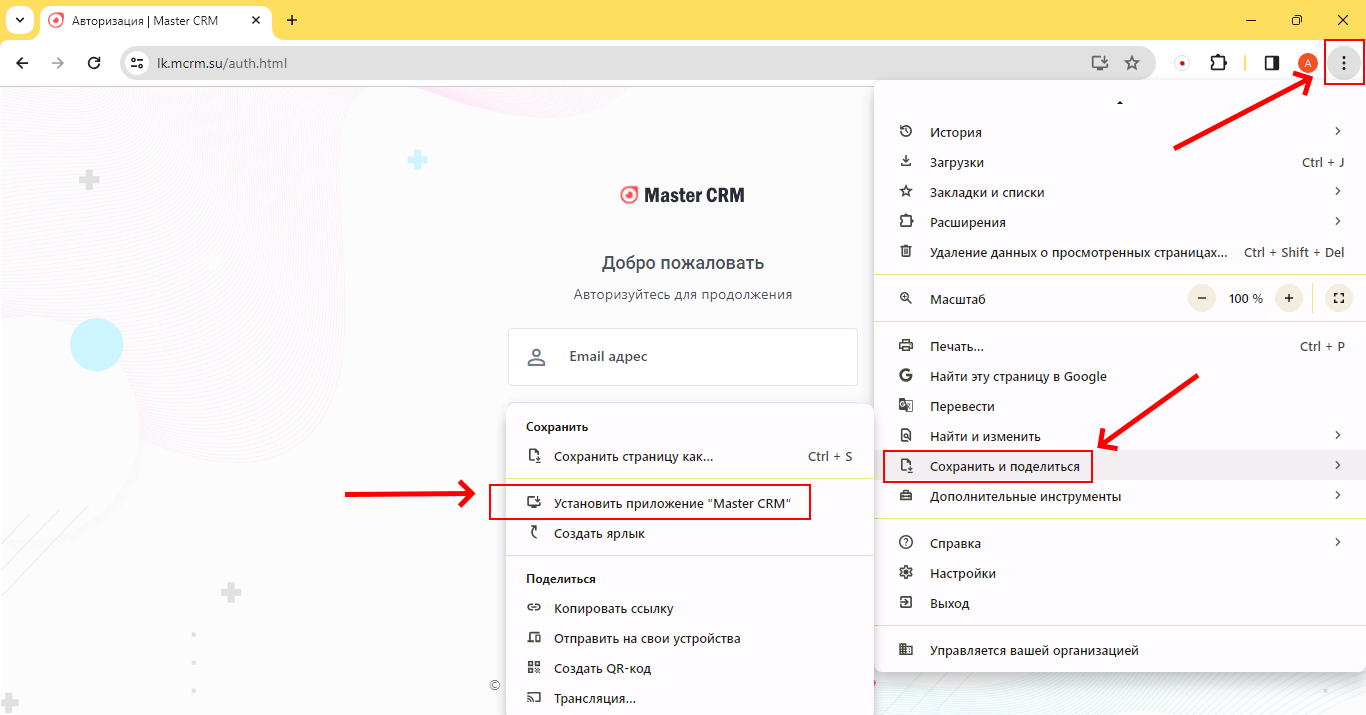Click the install app icon in address bar
Screen dimensions: 1366x715
(x=1100, y=63)
